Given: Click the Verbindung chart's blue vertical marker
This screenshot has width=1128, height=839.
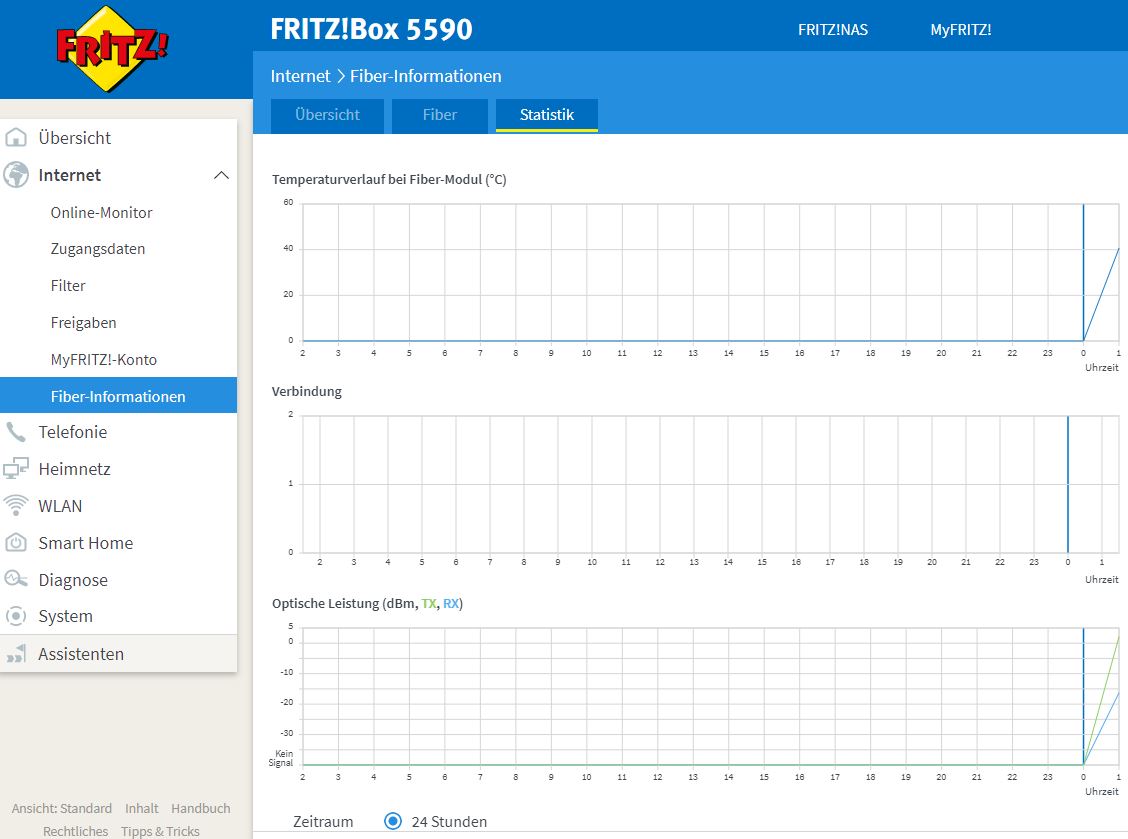Looking at the screenshot, I should click(1068, 484).
